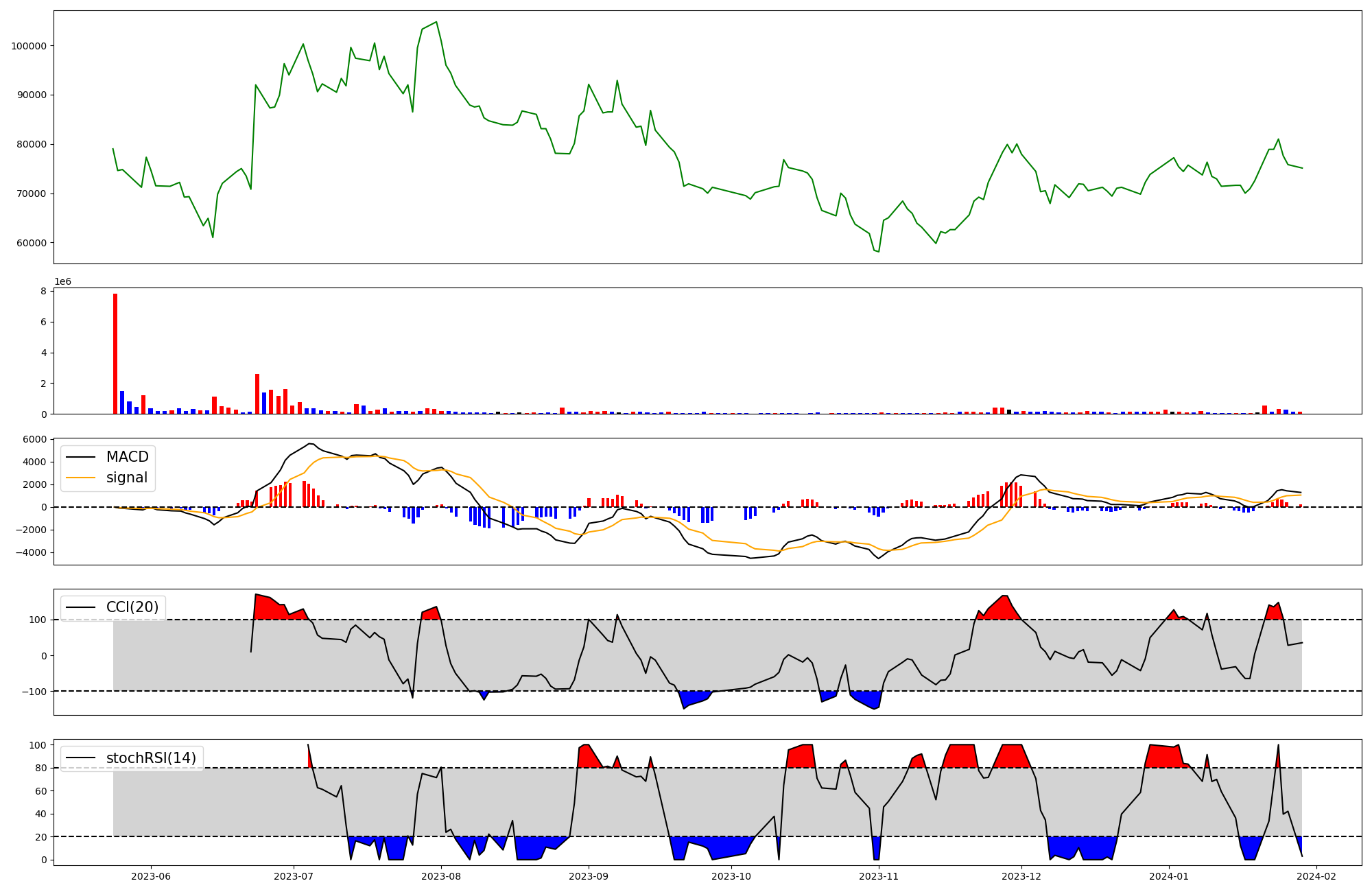Image resolution: width=1372 pixels, height=892 pixels.
Task: Click the tallest red volume bar
Action: 115,353
